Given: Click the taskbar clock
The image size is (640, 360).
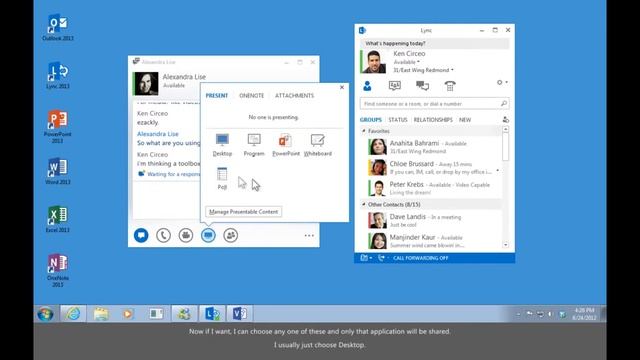Looking at the screenshot, I should (584, 314).
